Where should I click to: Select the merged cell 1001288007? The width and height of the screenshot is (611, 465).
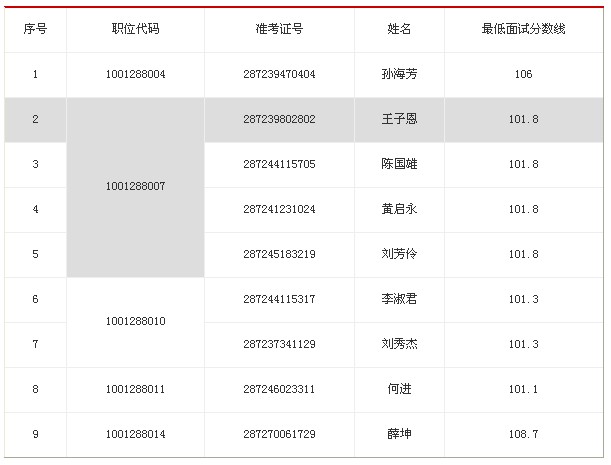click(135, 187)
